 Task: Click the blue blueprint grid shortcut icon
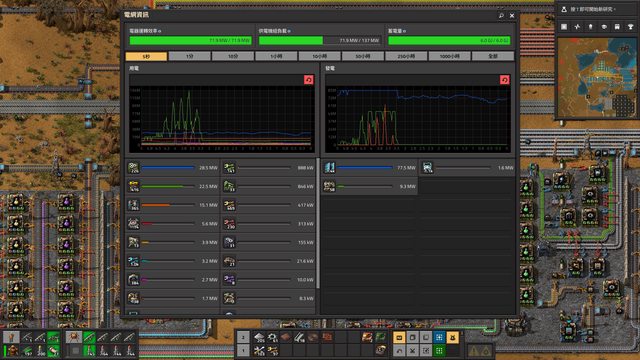[x=439, y=337]
